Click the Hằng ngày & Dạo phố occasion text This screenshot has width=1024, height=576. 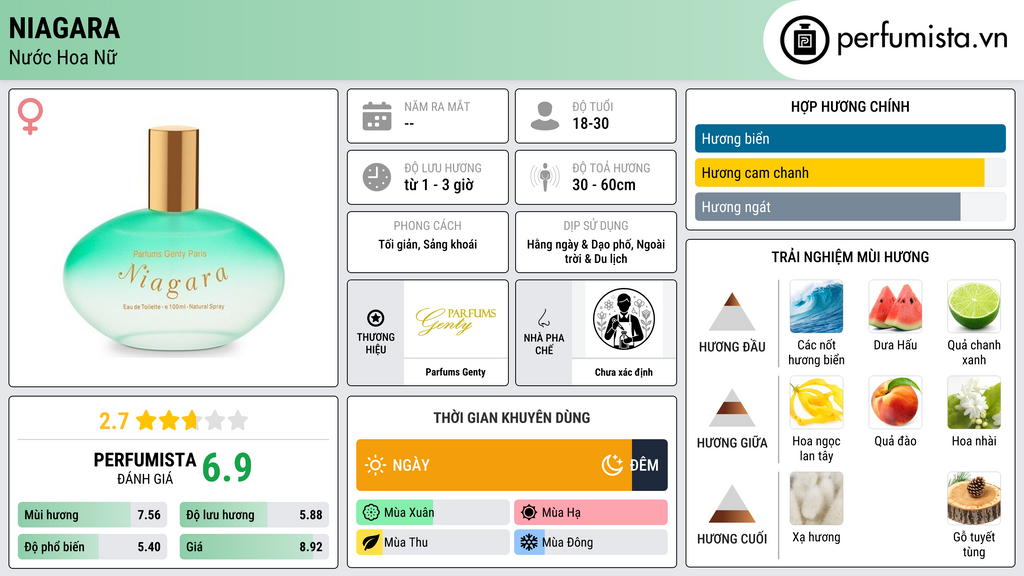pyautogui.click(x=596, y=251)
